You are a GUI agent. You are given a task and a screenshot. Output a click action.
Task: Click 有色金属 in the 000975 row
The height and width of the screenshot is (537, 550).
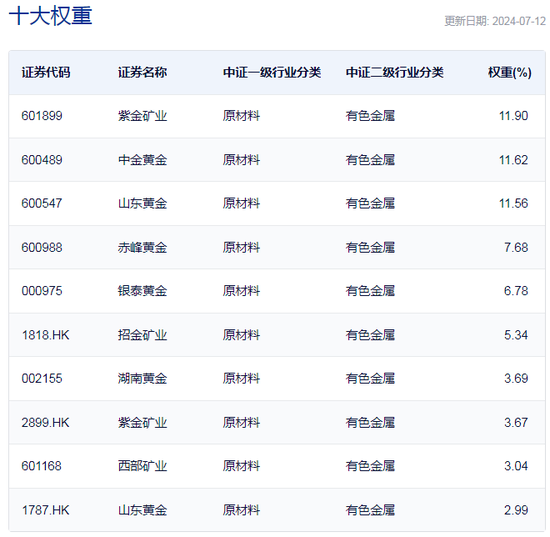[x=370, y=291]
